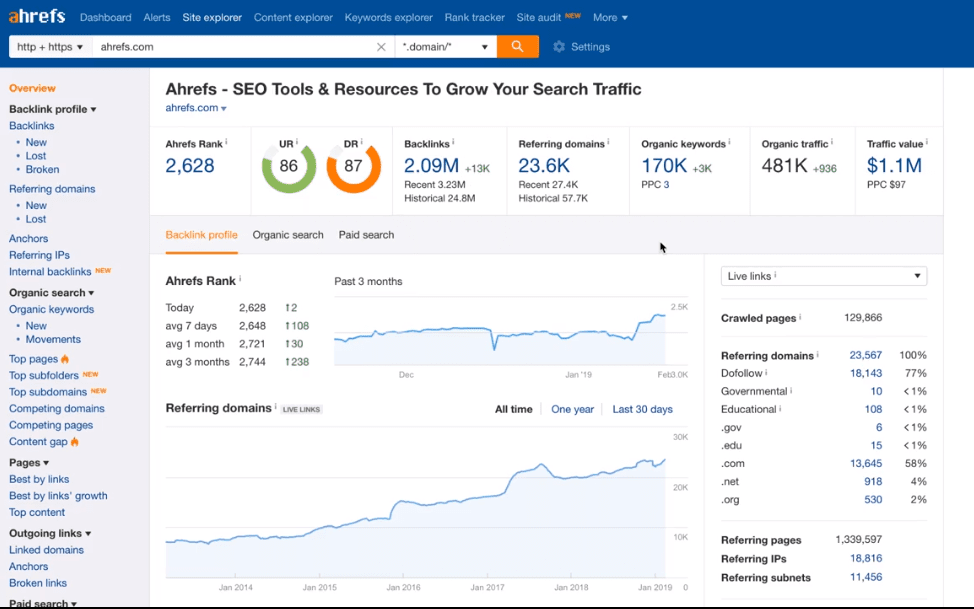Open Linked domains in the sidebar
Viewport: 974px width, 609px height.
[46, 550]
